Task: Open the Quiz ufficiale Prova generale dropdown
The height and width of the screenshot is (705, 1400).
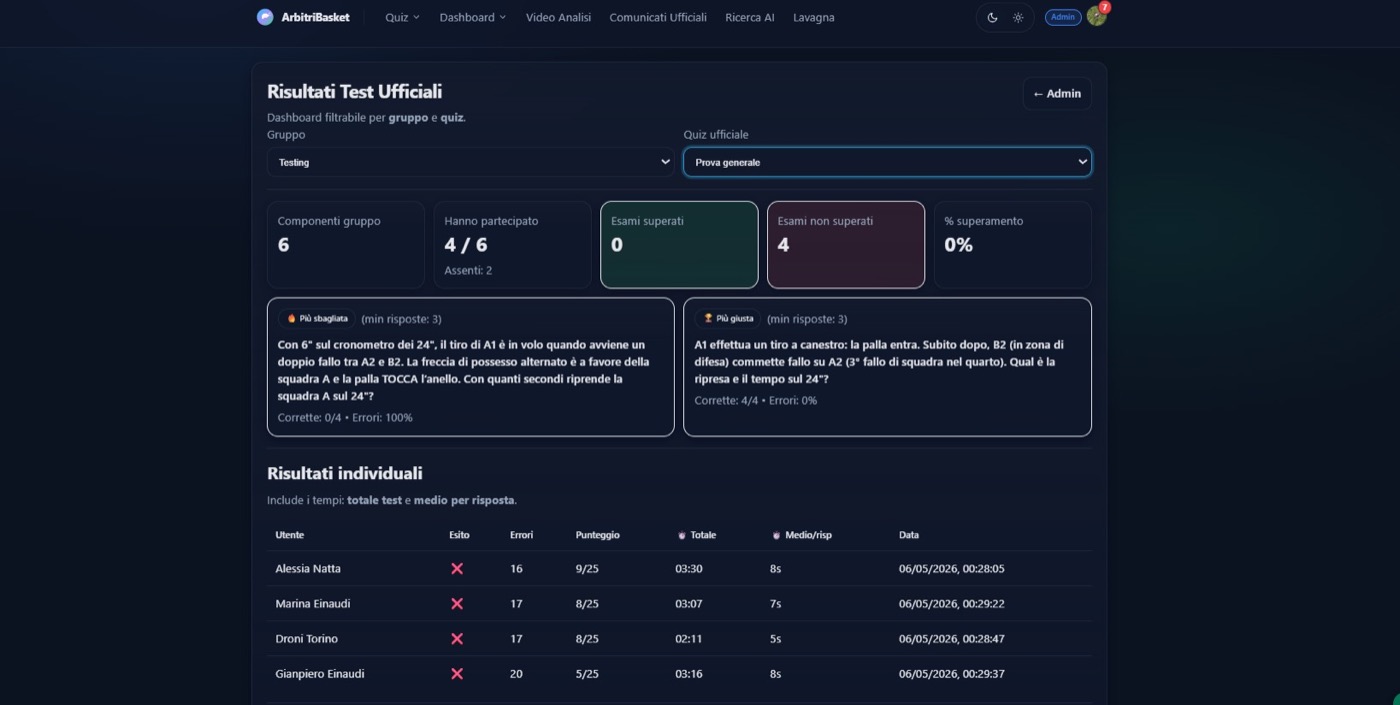Action: pyautogui.click(x=887, y=162)
